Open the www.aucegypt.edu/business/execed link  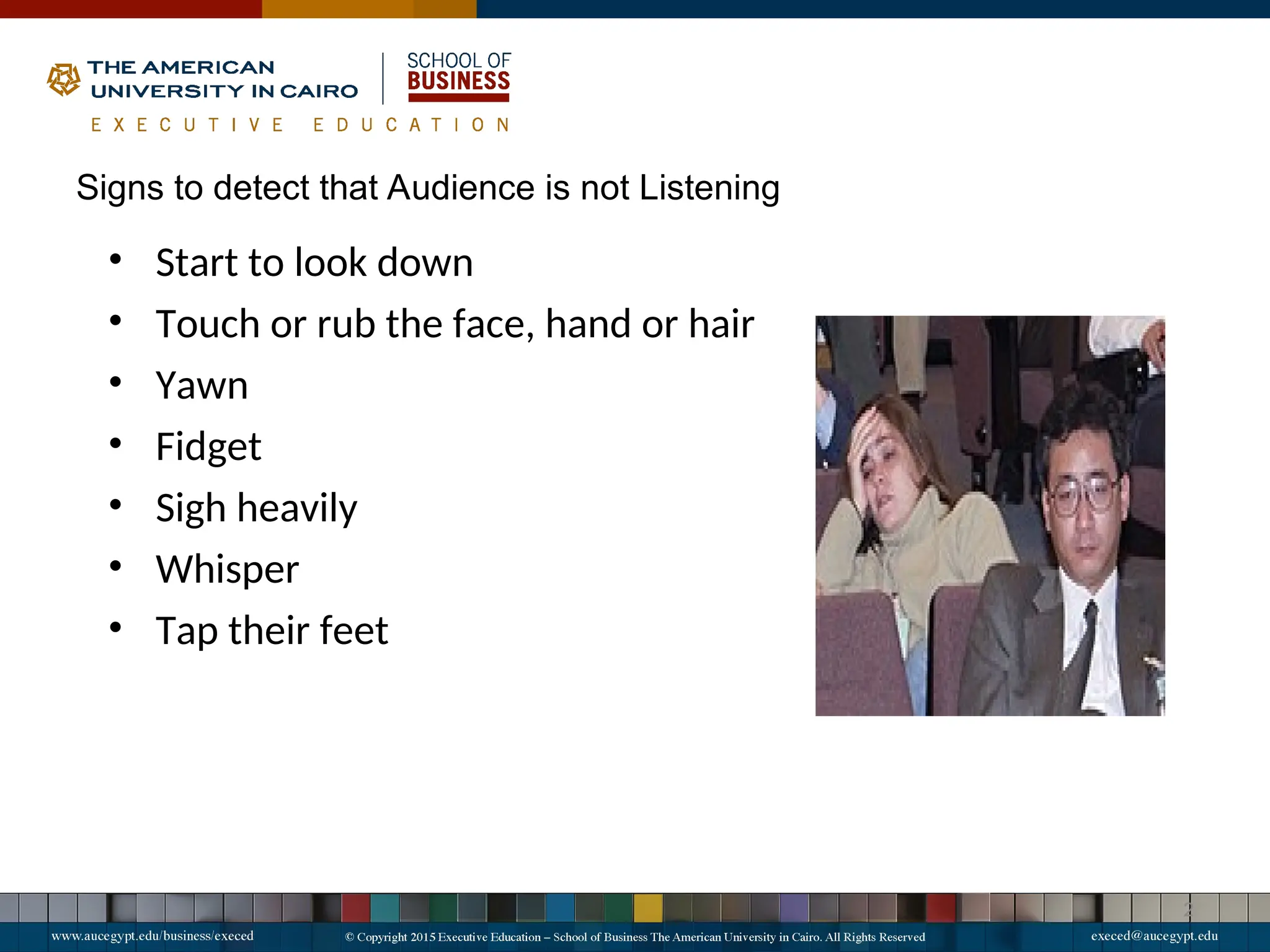click(x=153, y=936)
